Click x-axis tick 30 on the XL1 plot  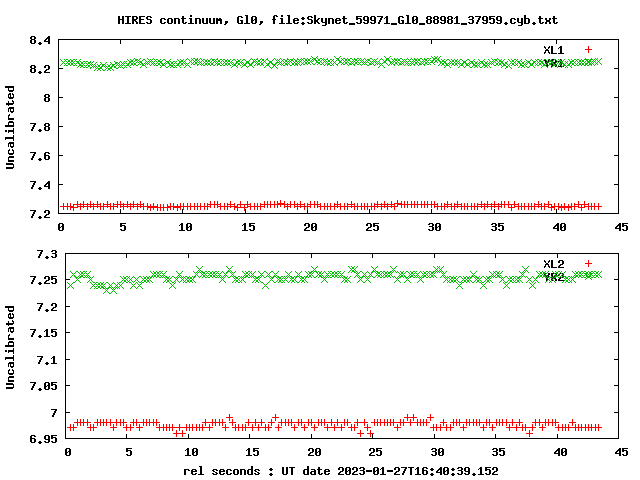click(434, 227)
